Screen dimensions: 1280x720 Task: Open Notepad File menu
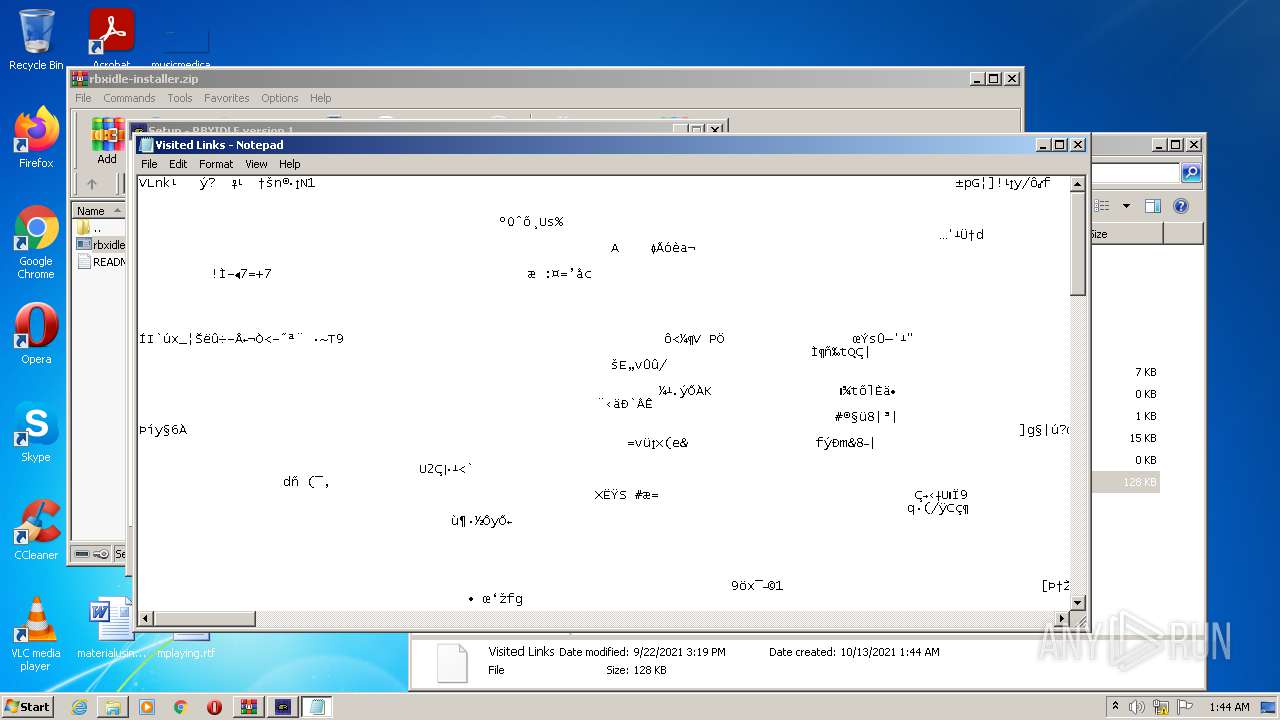(x=149, y=164)
